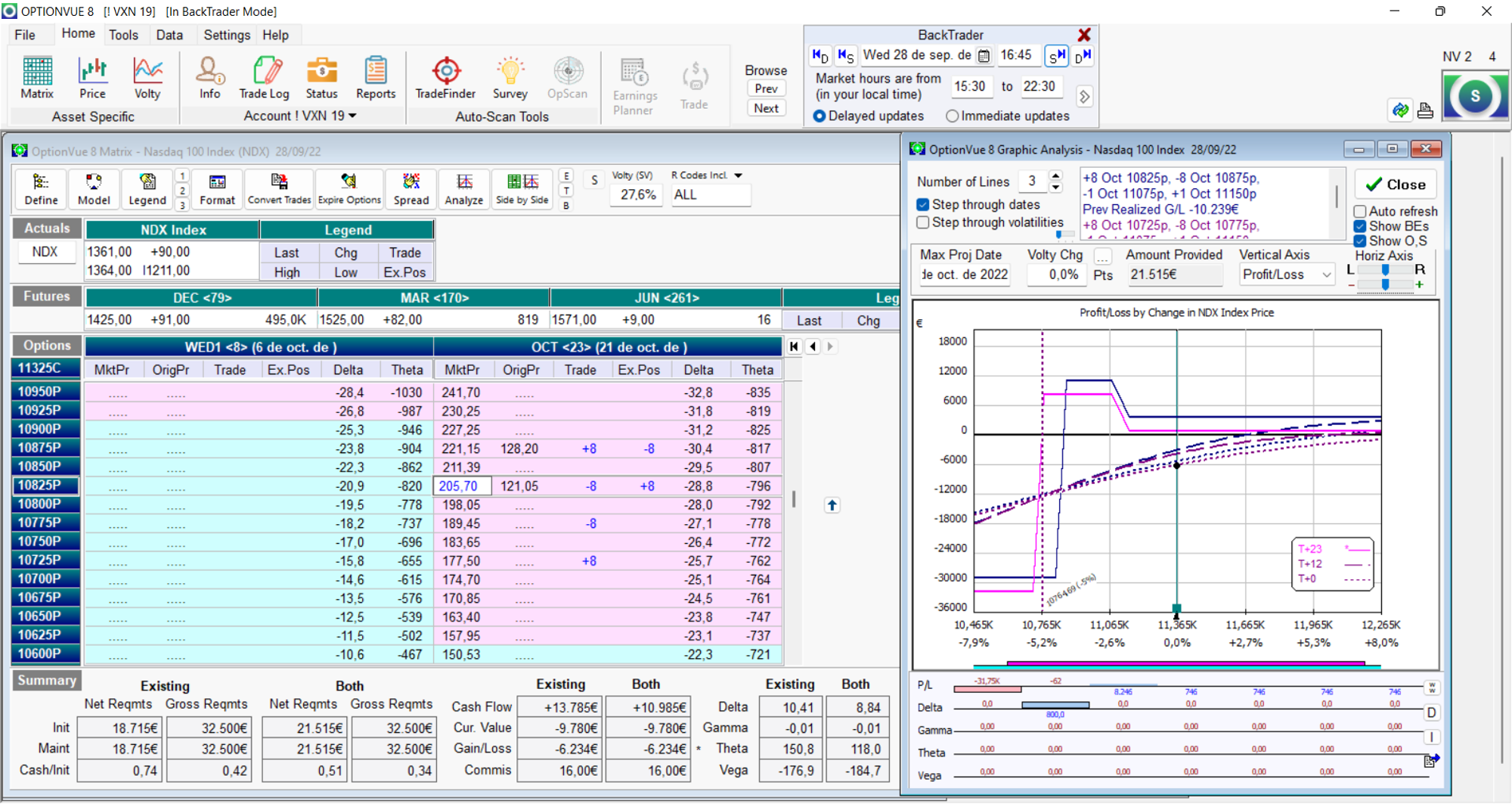The width and height of the screenshot is (1512, 804).
Task: Jump to first expiration column
Action: coord(794,346)
